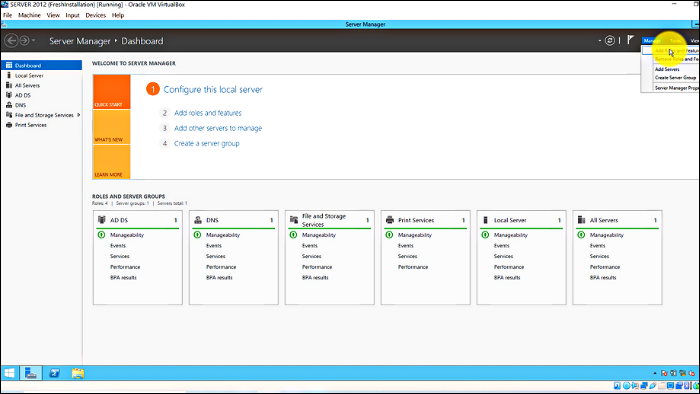The image size is (700, 394).
Task: Click Events in the Local Server tile
Action: [x=502, y=245]
